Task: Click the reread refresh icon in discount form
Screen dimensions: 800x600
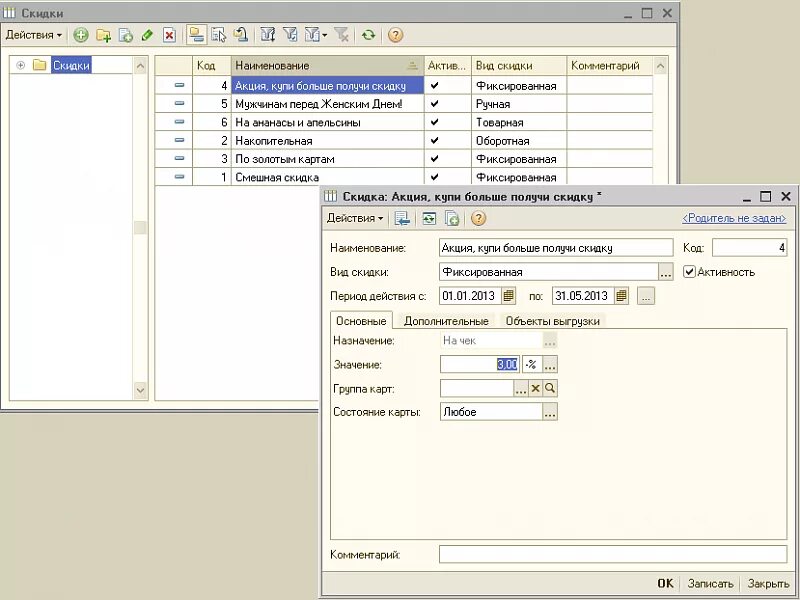Action: 429,219
